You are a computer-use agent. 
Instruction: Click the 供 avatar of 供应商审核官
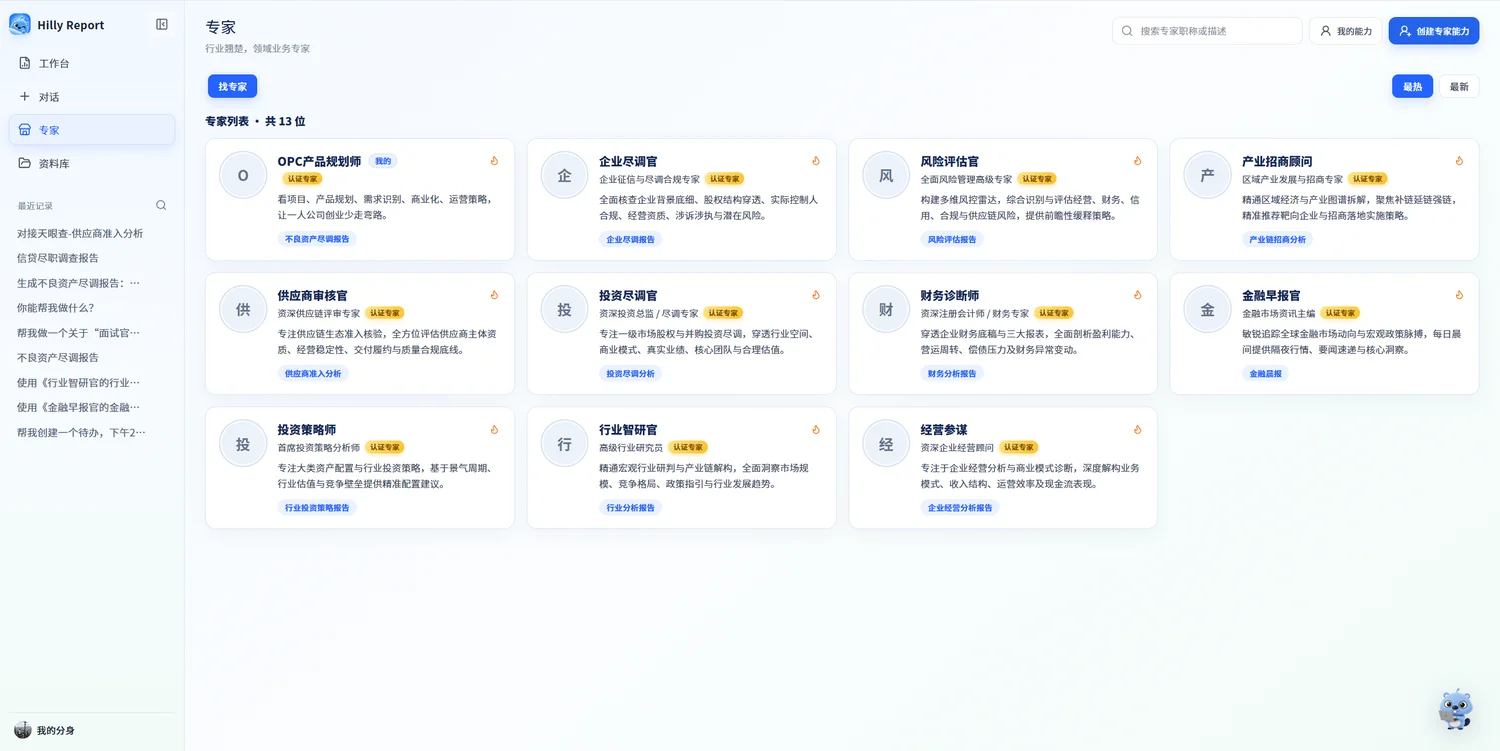pyautogui.click(x=243, y=310)
